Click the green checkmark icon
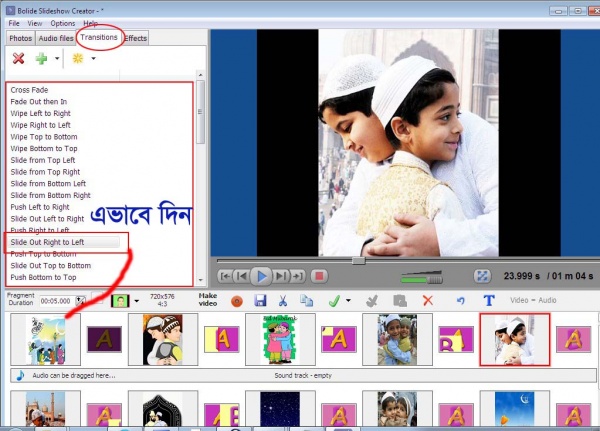This screenshot has height=431, width=600. click(x=334, y=301)
